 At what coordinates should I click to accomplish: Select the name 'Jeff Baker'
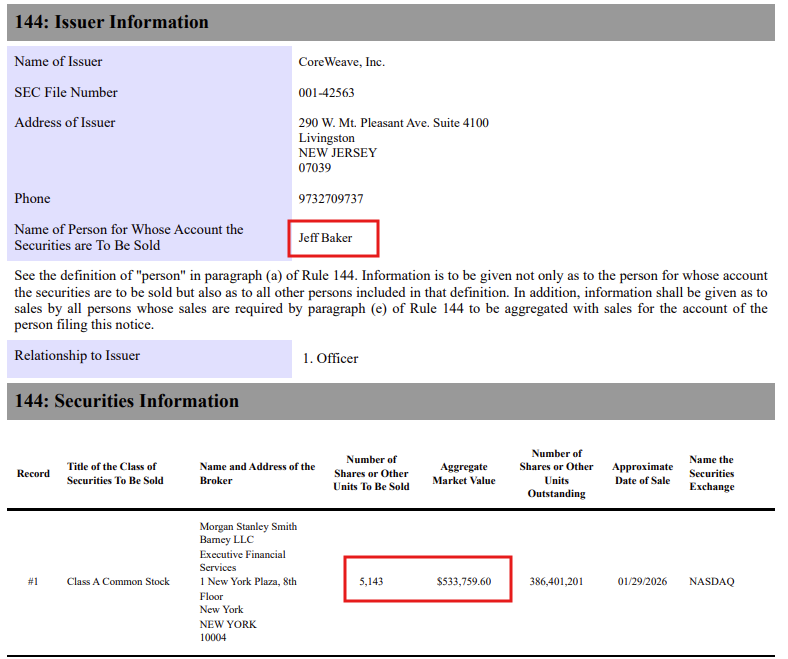pyautogui.click(x=325, y=238)
